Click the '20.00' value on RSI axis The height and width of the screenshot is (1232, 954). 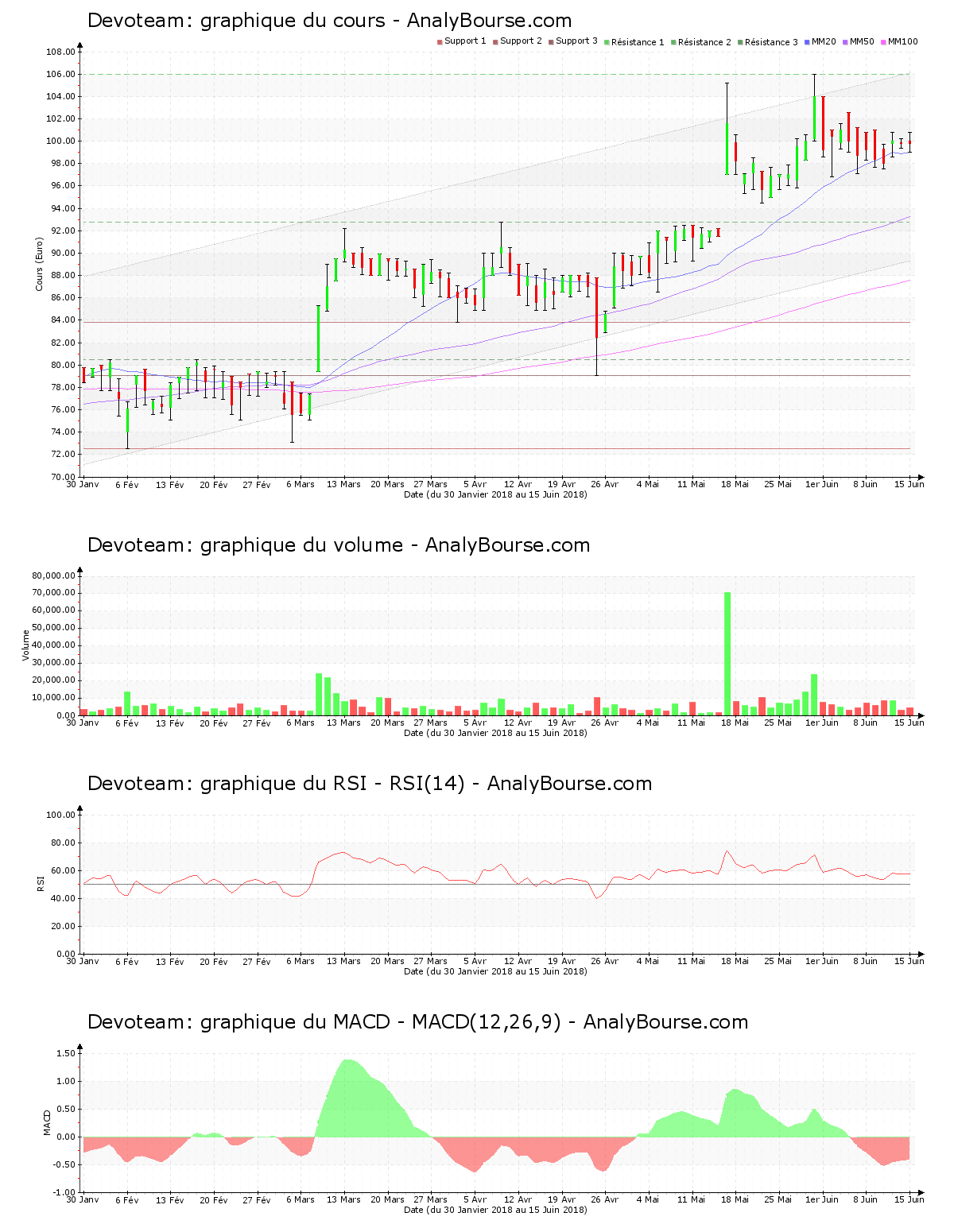[x=64, y=927]
